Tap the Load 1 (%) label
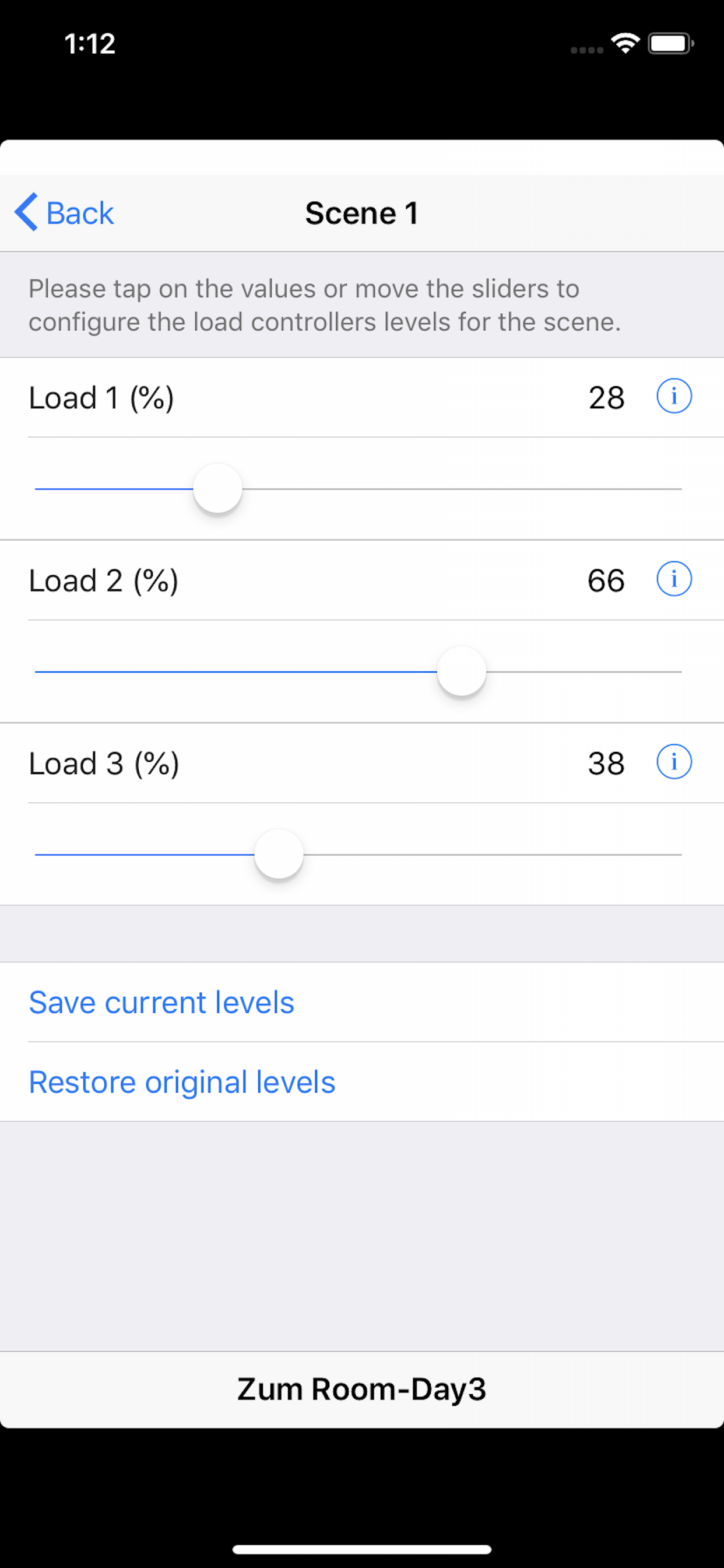Screen dimensions: 724x1568 click(x=101, y=398)
